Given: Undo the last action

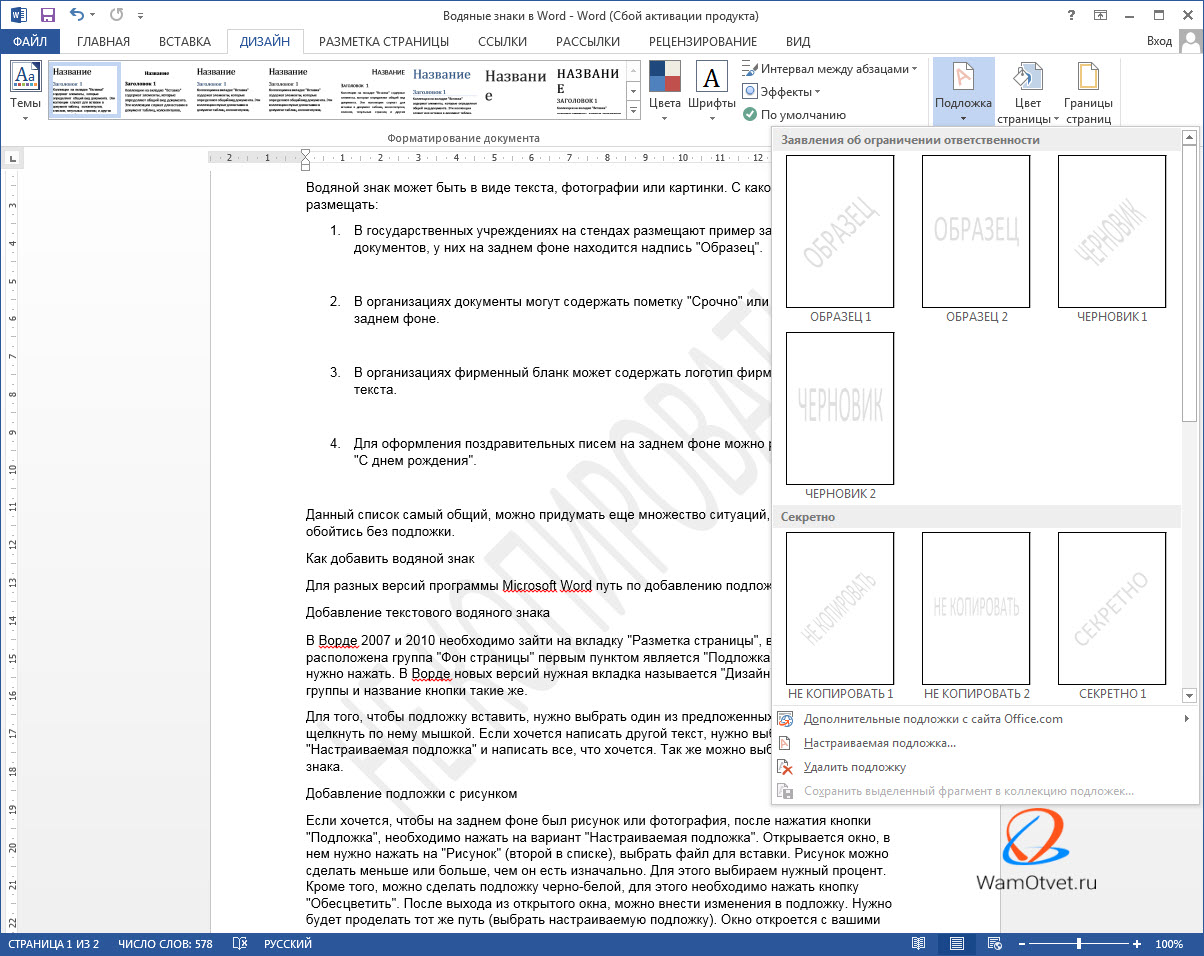Looking at the screenshot, I should 77,16.
